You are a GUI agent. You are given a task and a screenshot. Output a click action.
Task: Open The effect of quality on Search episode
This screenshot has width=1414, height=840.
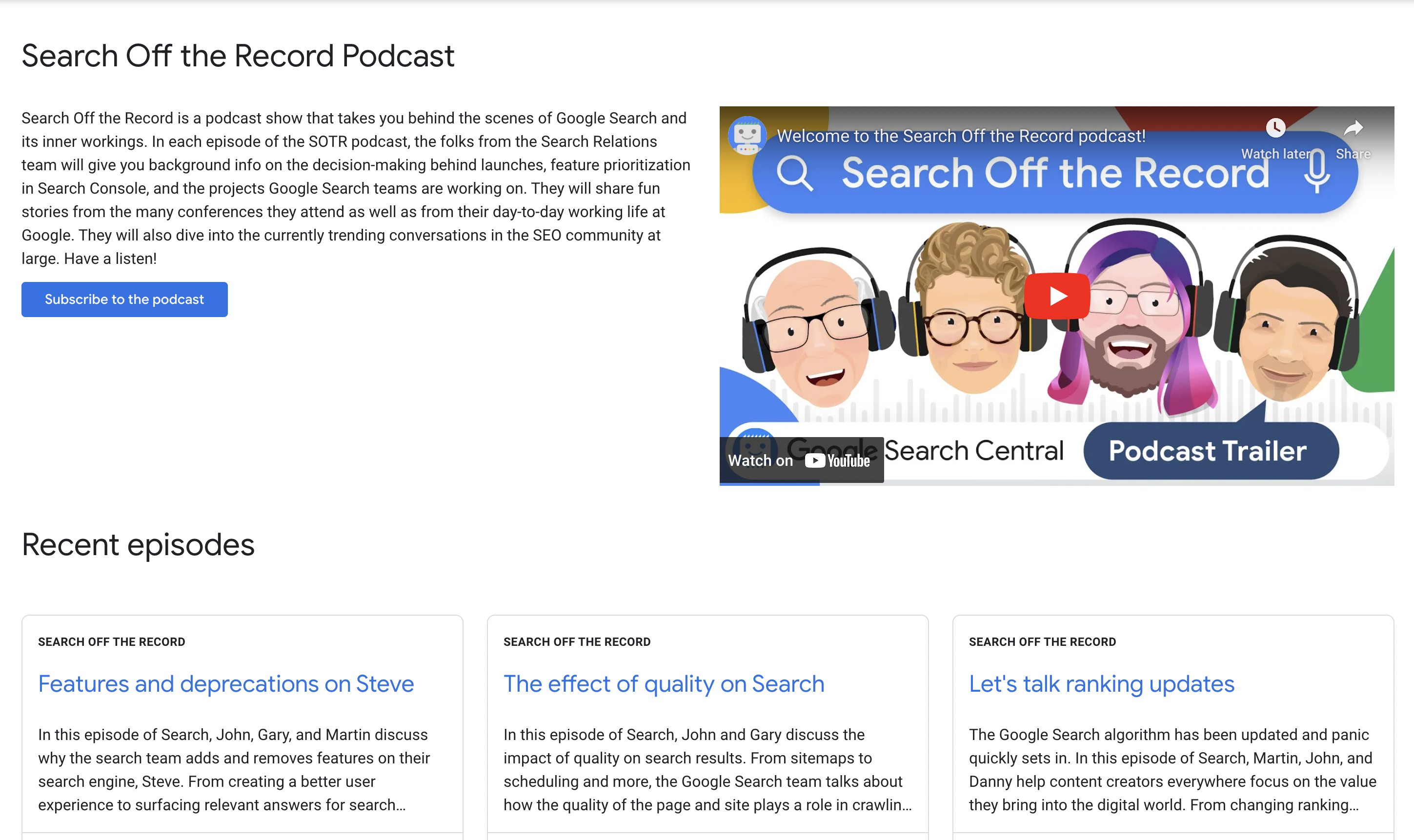(x=664, y=684)
